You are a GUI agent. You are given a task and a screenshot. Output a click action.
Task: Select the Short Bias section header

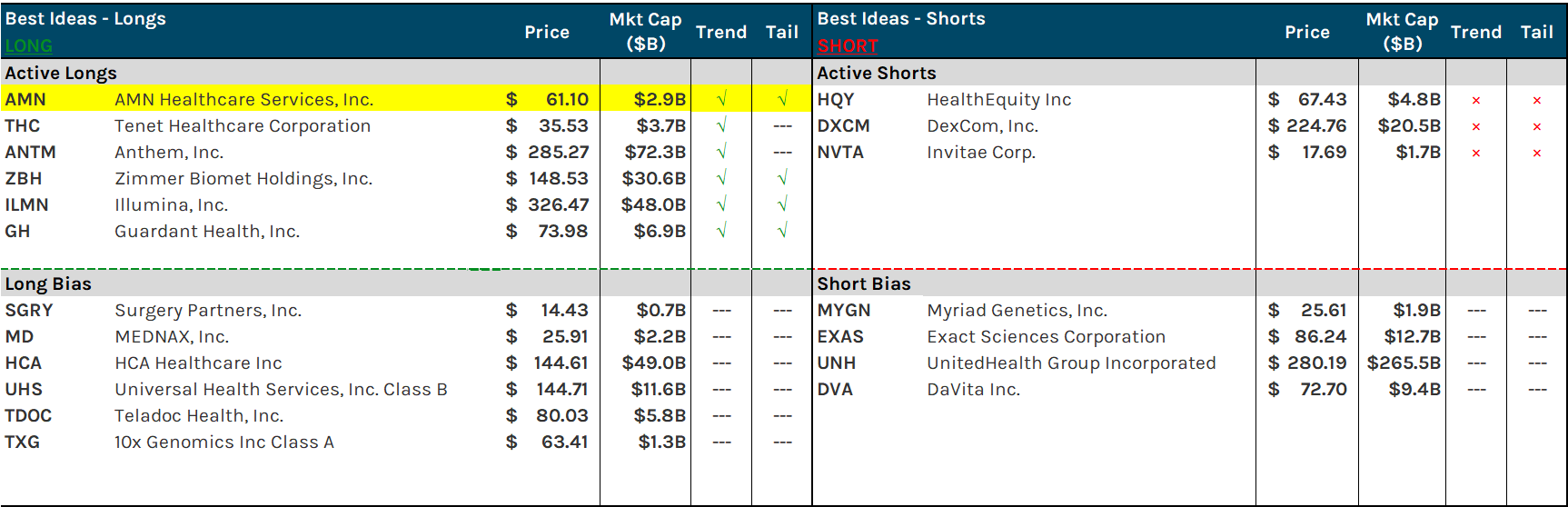tap(863, 283)
